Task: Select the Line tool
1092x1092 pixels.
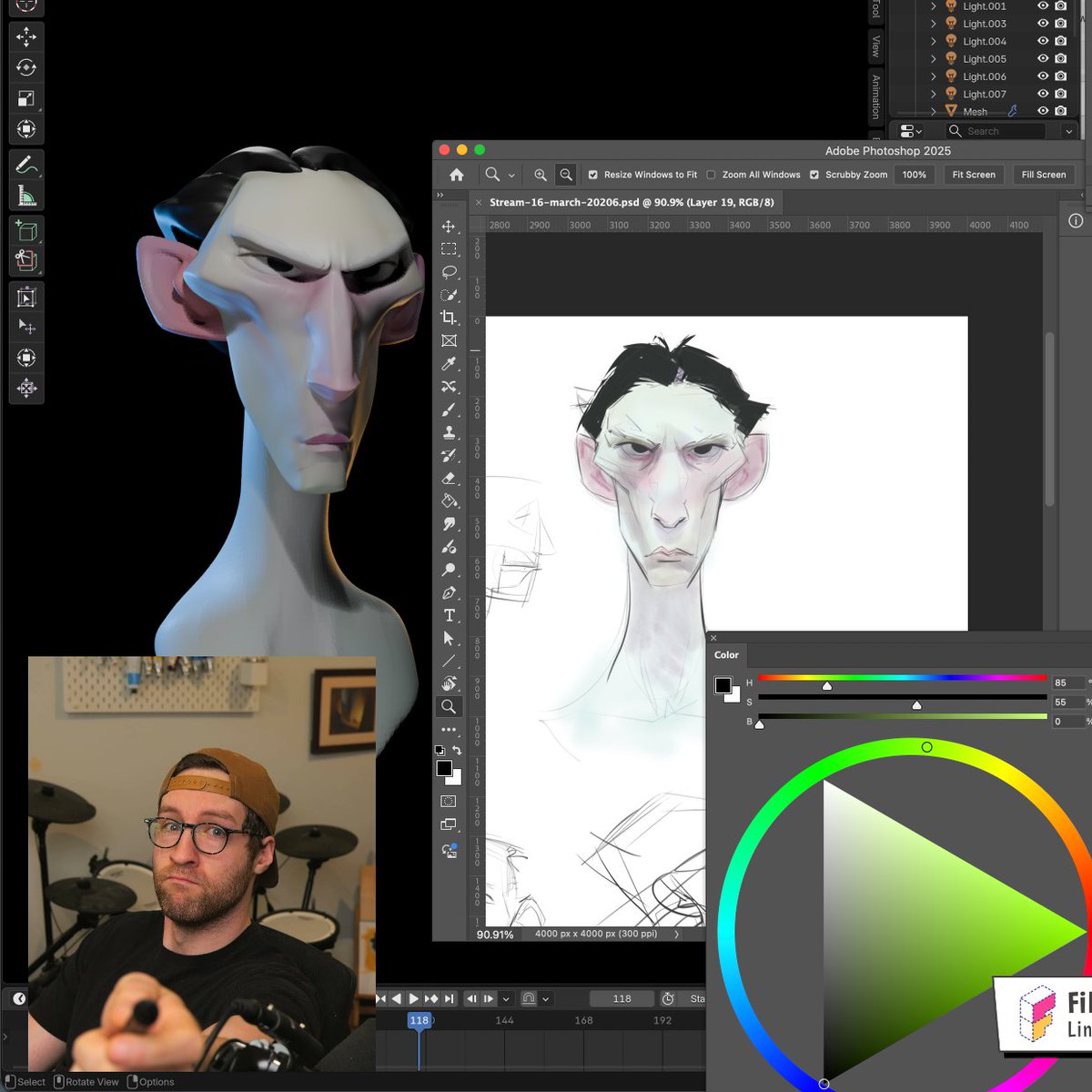Action: click(449, 662)
